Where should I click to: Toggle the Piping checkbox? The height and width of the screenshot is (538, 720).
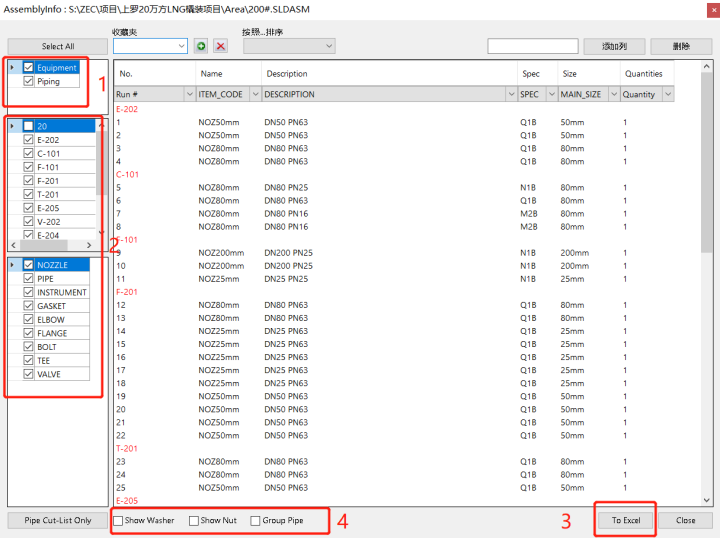click(x=28, y=81)
